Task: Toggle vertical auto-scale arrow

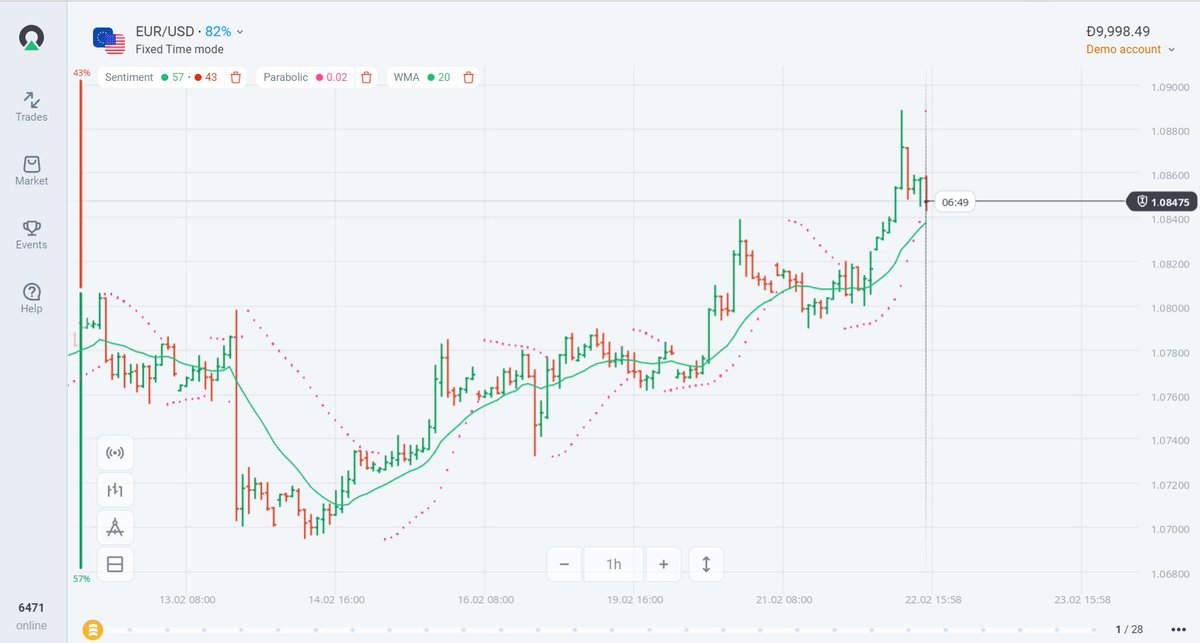Action: tap(706, 564)
